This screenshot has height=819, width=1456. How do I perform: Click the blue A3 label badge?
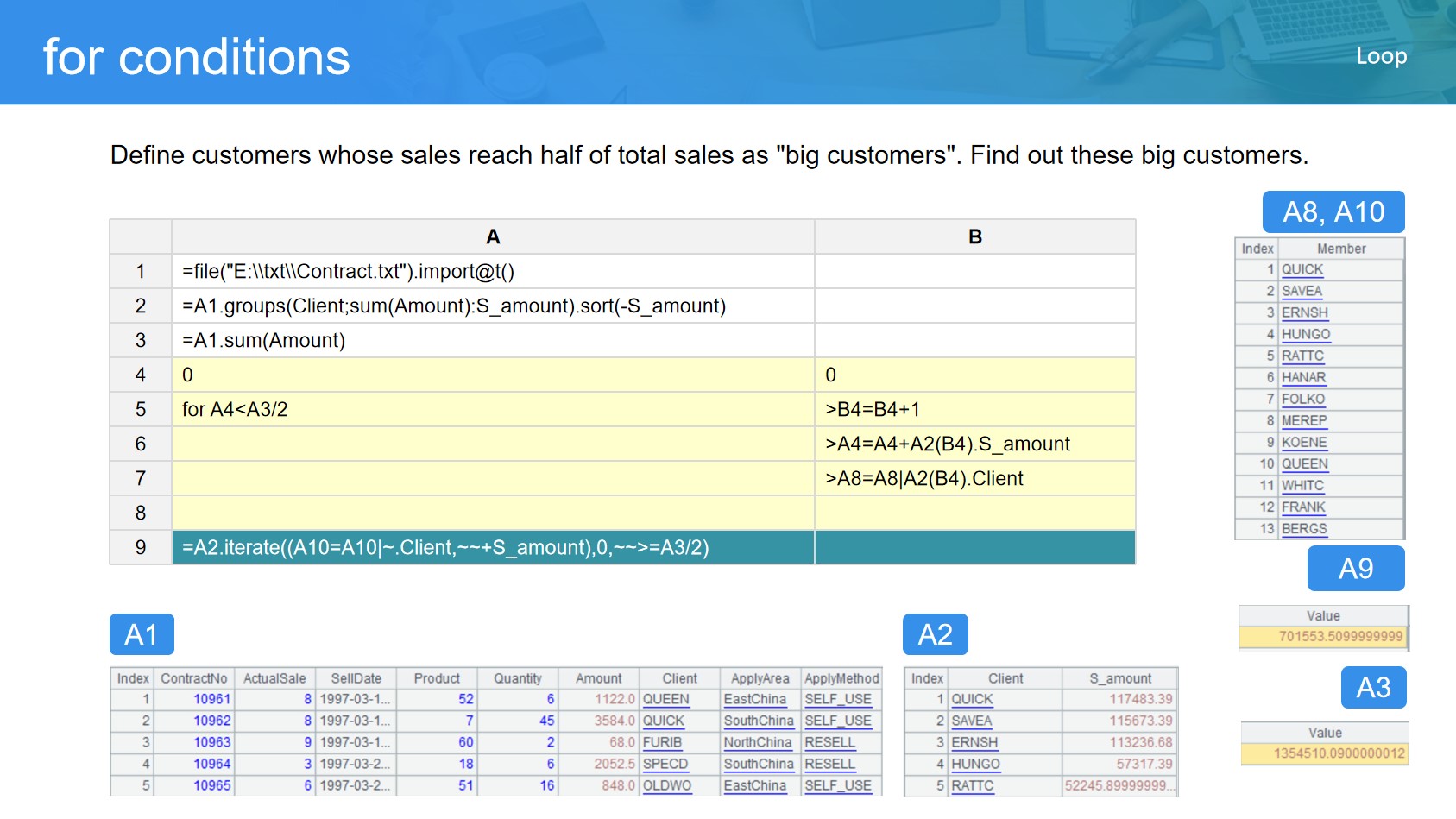[1373, 688]
